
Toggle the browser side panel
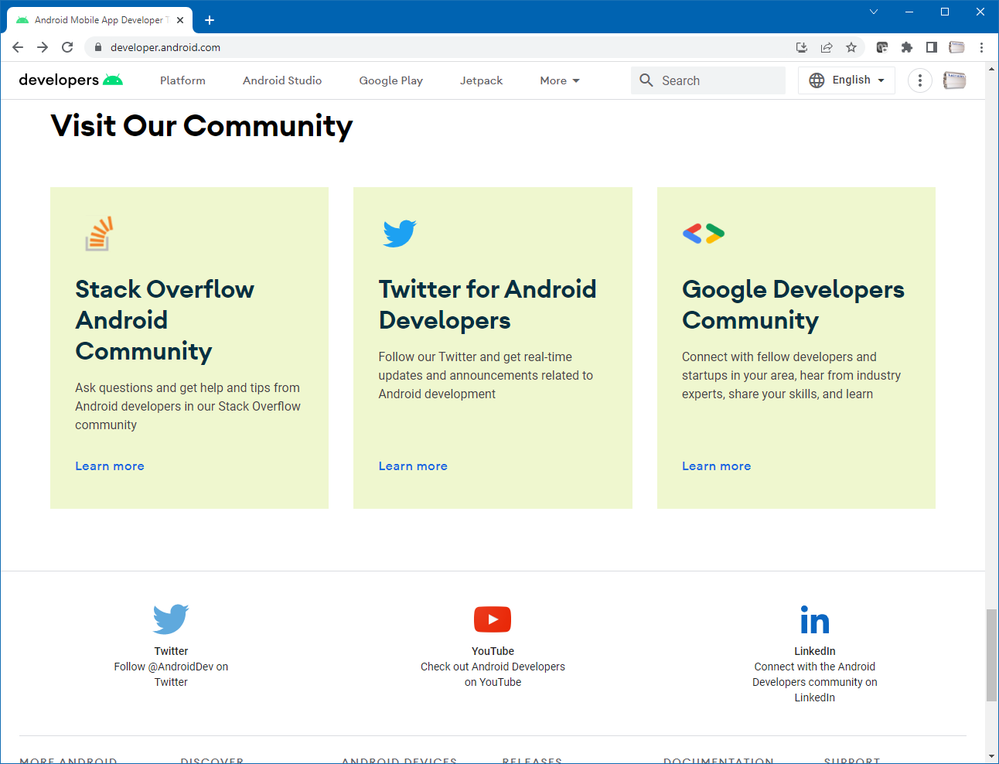[x=931, y=47]
